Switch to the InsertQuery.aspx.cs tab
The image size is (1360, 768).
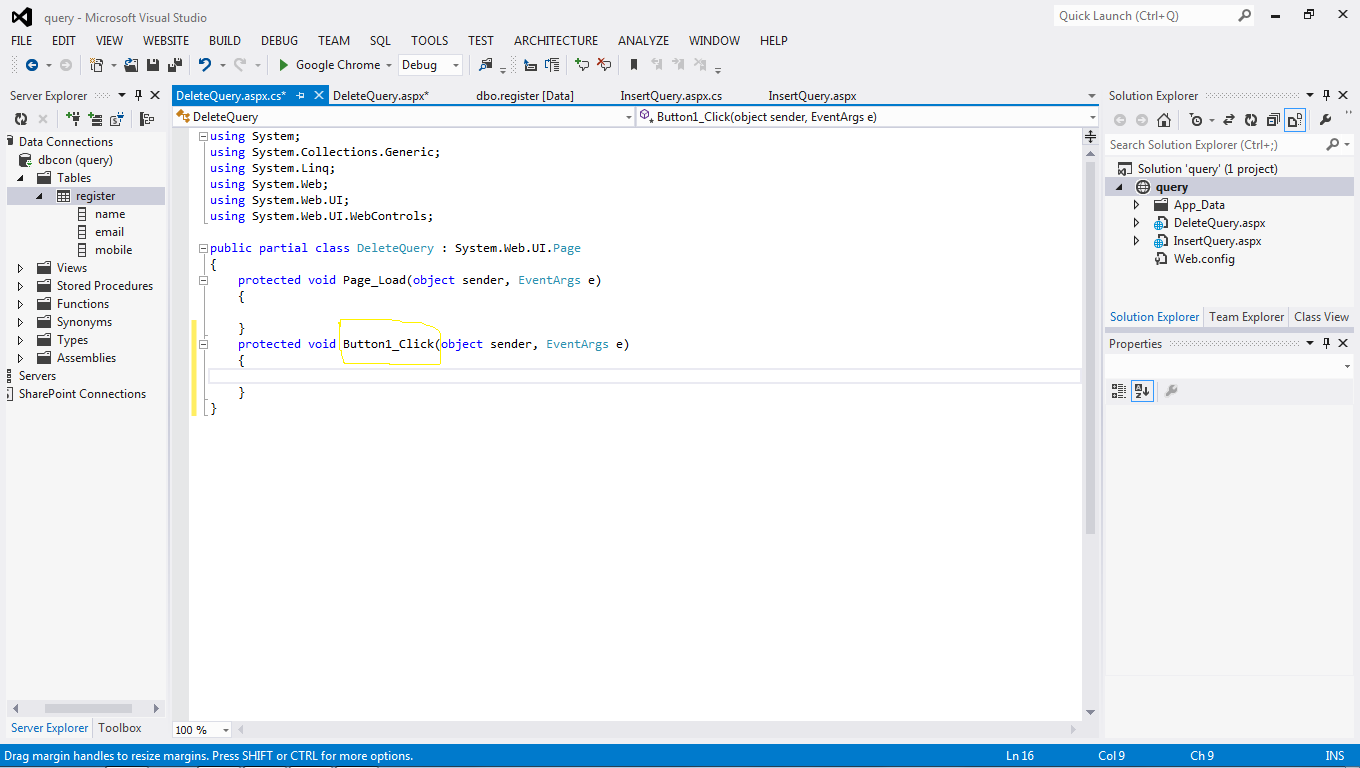(671, 96)
